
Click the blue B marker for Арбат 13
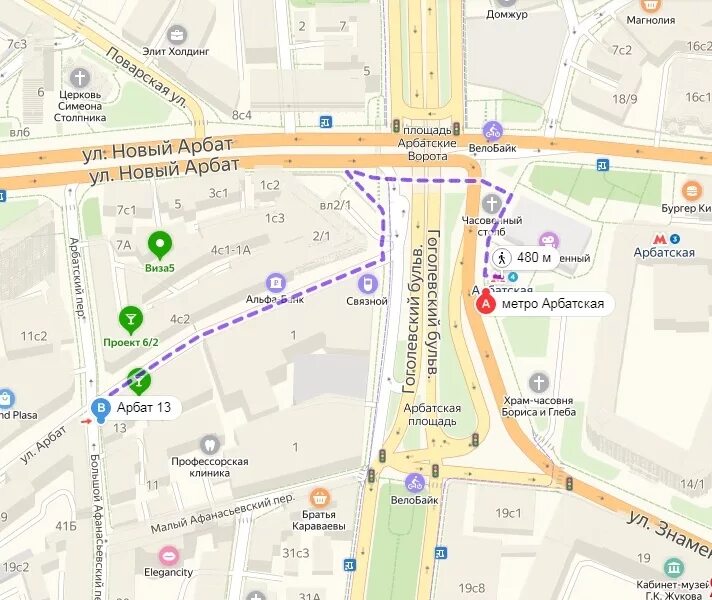point(101,407)
